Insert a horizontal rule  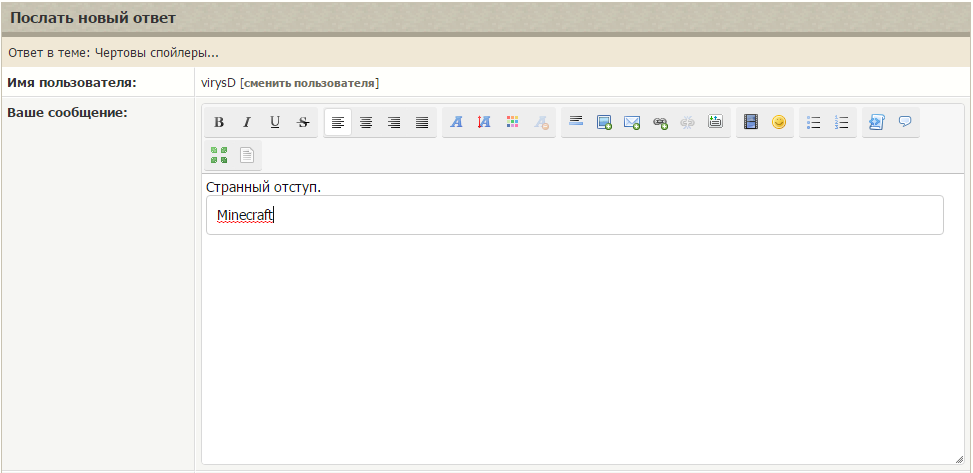576,122
